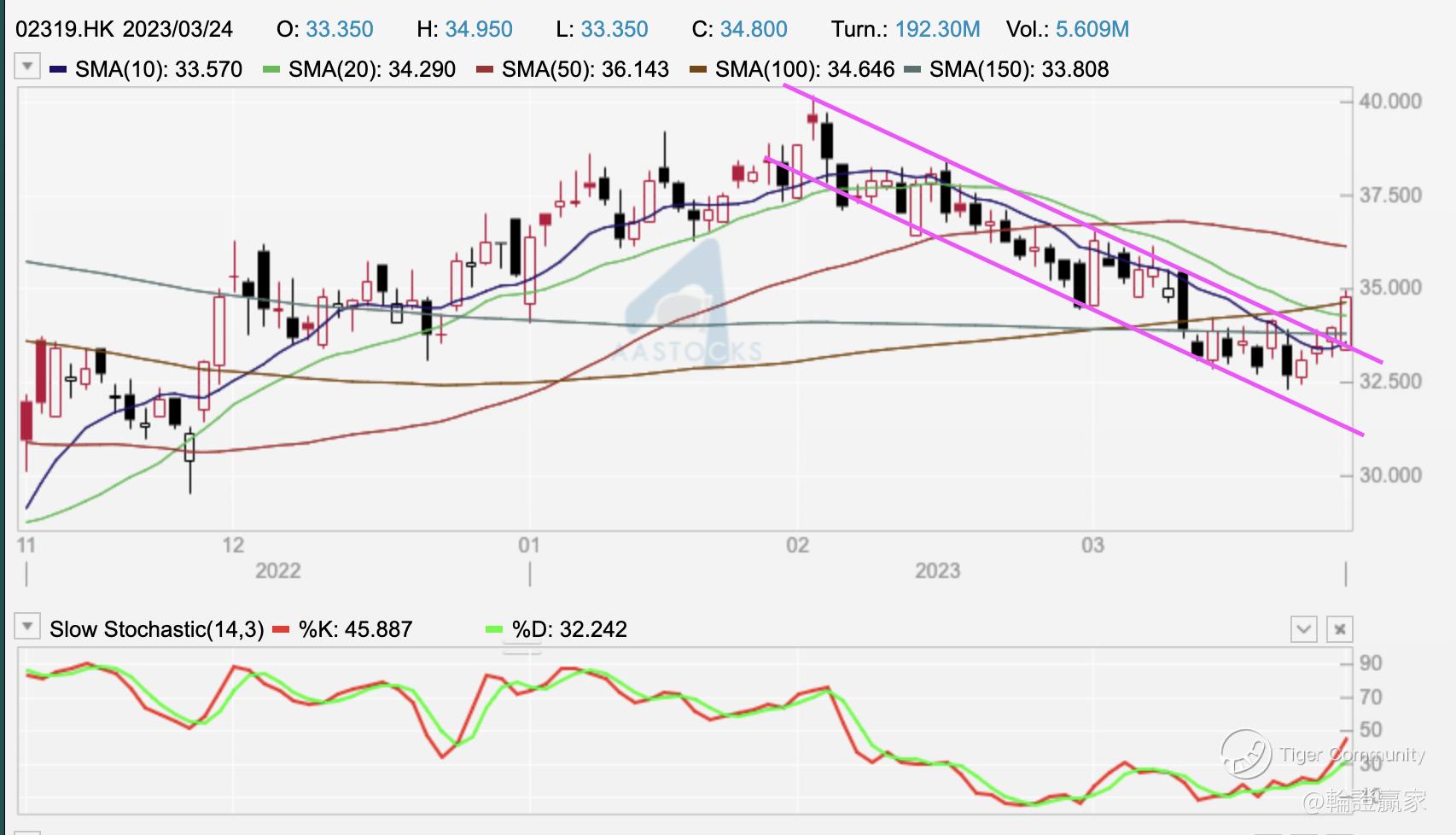Click the %K red color swatch
The width and height of the screenshot is (1456, 835).
(x=281, y=630)
